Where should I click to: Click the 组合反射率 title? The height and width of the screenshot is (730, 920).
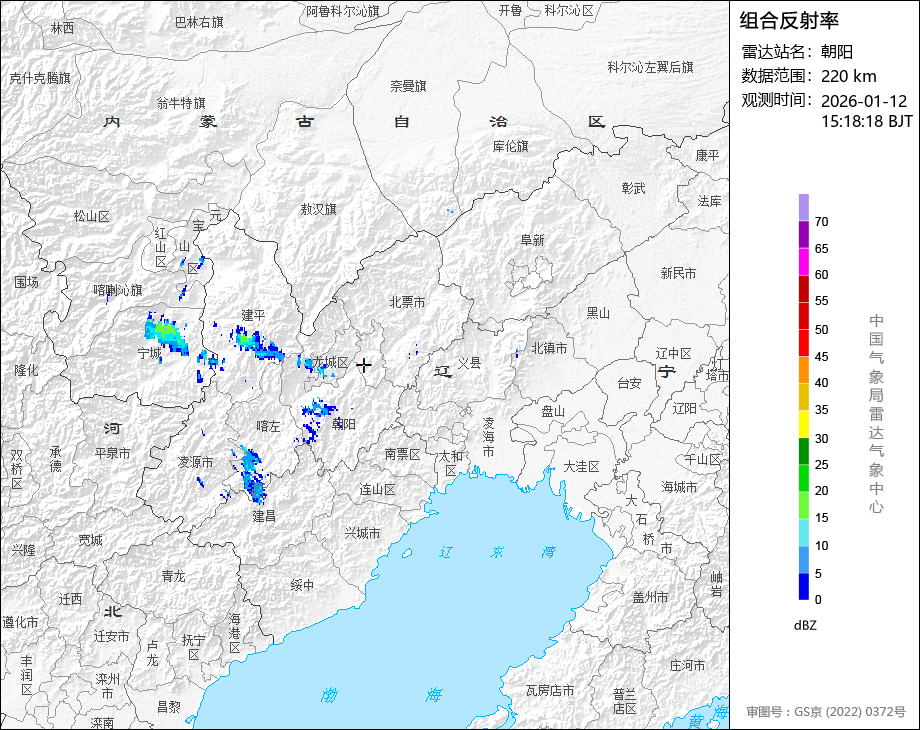pyautogui.click(x=789, y=21)
